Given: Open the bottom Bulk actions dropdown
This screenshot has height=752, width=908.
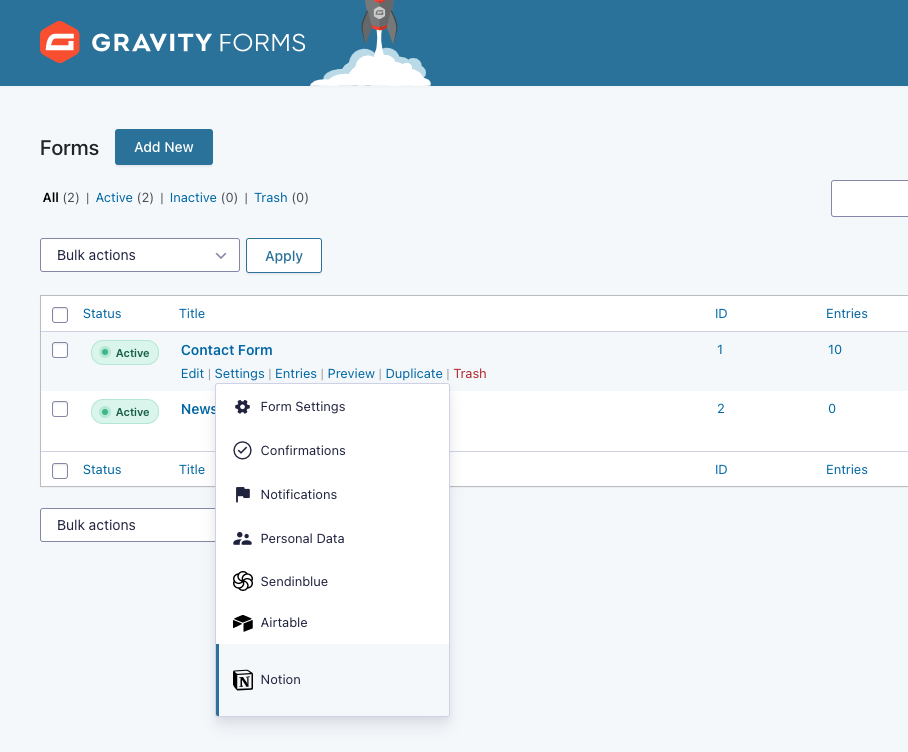Looking at the screenshot, I should (x=128, y=525).
